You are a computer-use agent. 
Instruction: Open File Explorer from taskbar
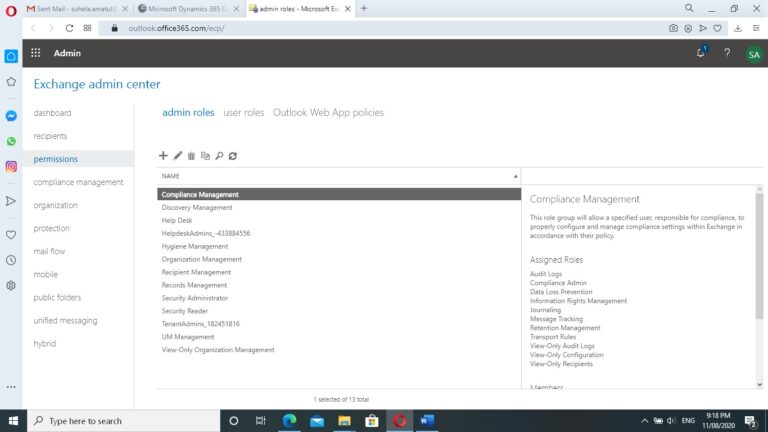[344, 421]
